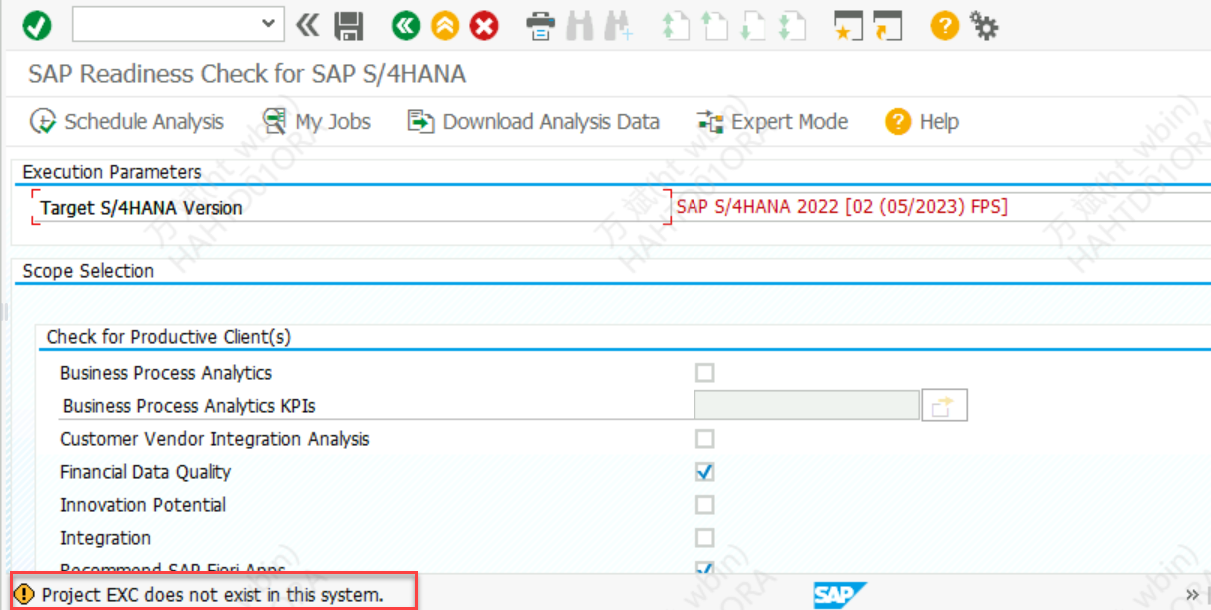1211x610 pixels.
Task: Click inside the transaction command field
Action: pyautogui.click(x=165, y=24)
